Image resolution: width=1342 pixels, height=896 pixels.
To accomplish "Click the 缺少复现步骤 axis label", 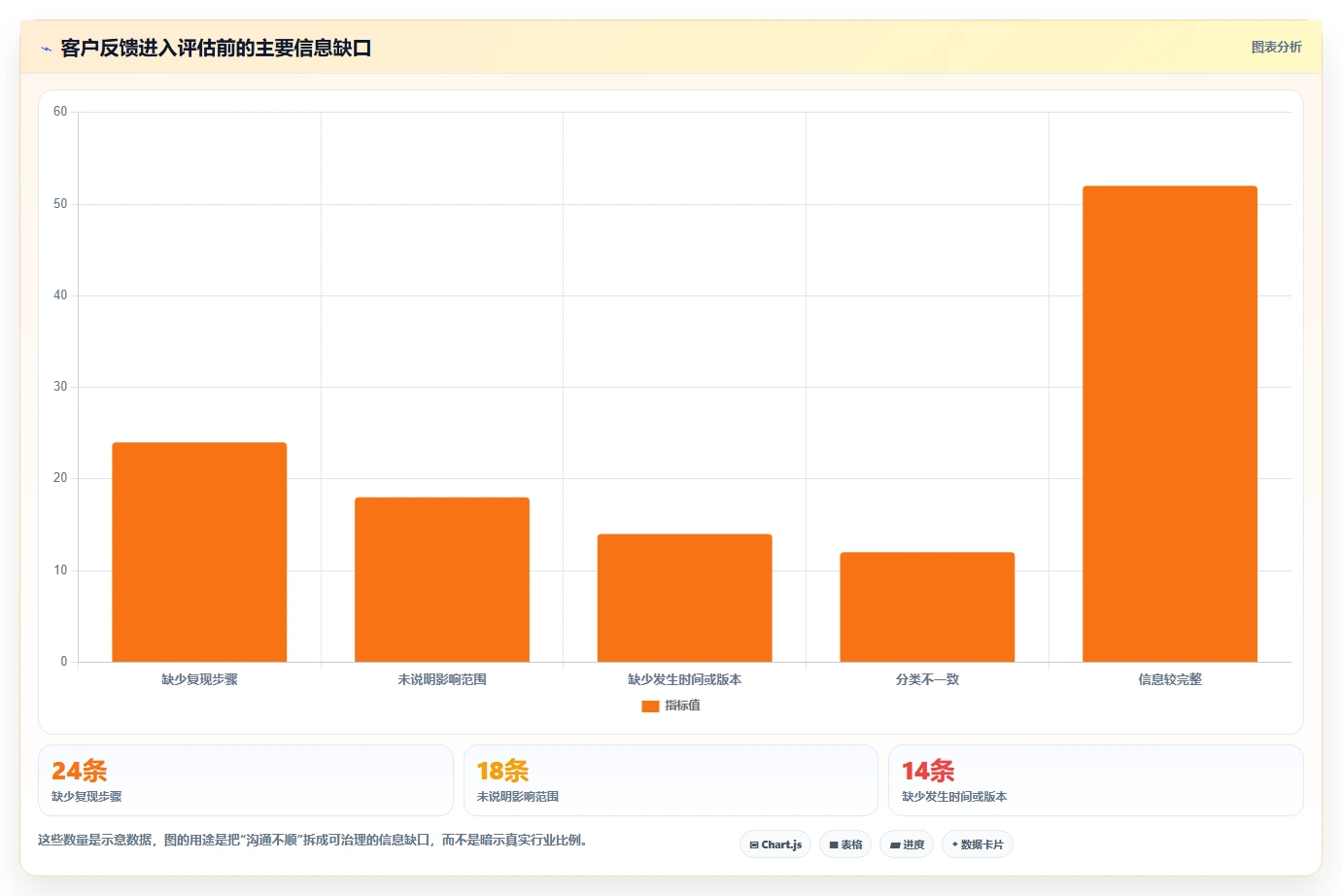I will tap(199, 679).
